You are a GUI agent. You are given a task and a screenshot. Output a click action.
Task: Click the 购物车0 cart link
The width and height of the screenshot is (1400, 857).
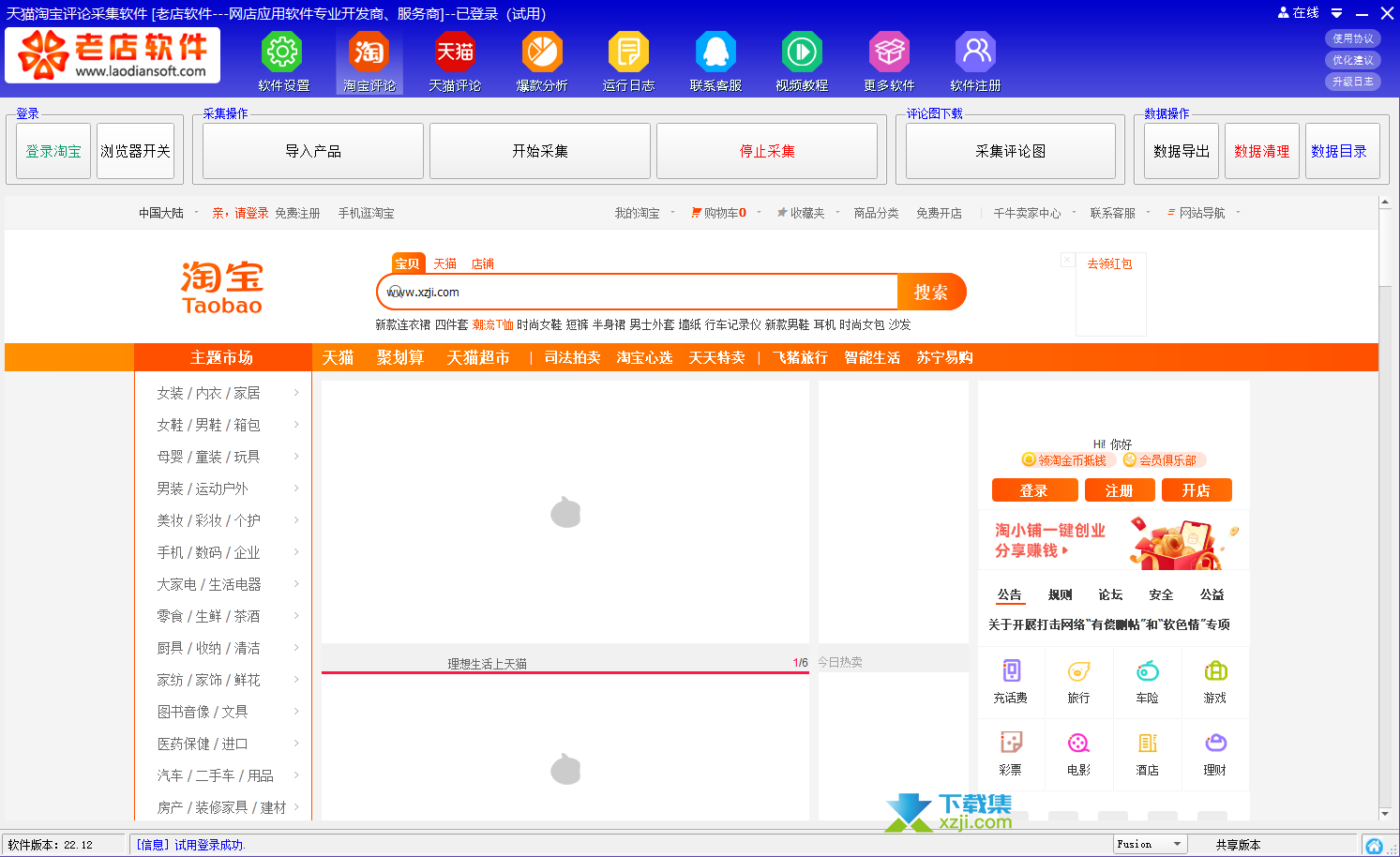[x=719, y=213]
